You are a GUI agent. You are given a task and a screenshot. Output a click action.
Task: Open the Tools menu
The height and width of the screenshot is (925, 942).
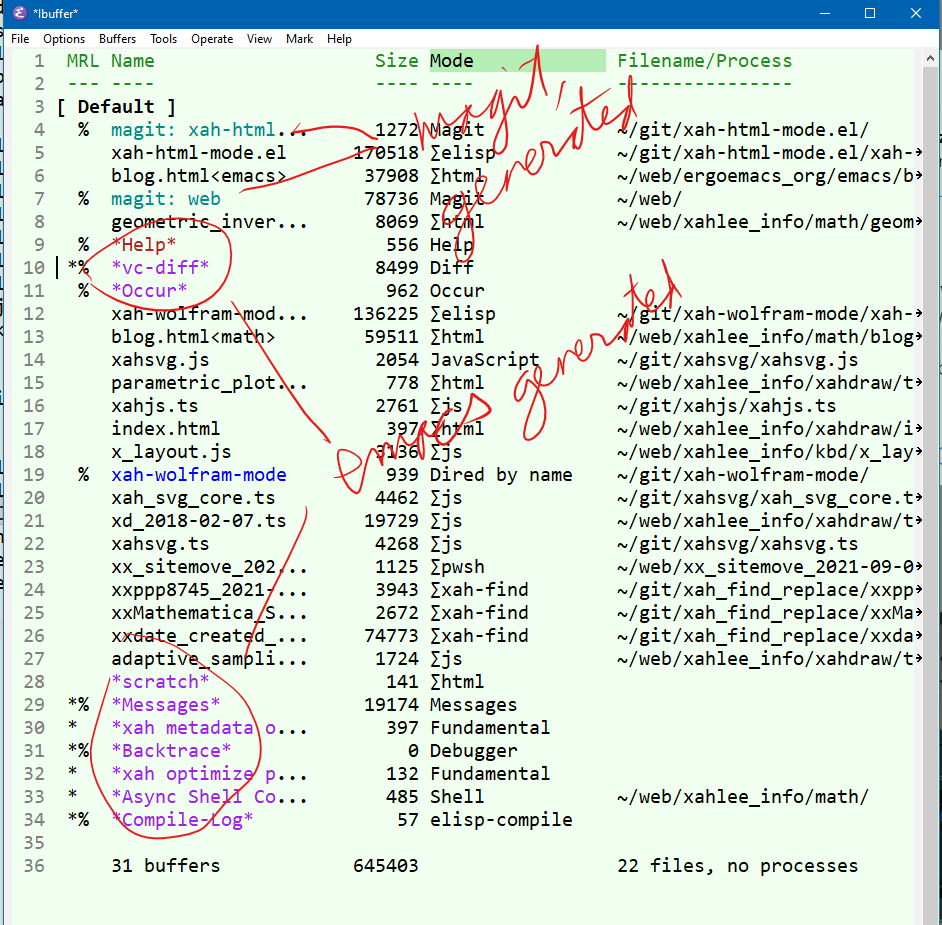click(163, 39)
